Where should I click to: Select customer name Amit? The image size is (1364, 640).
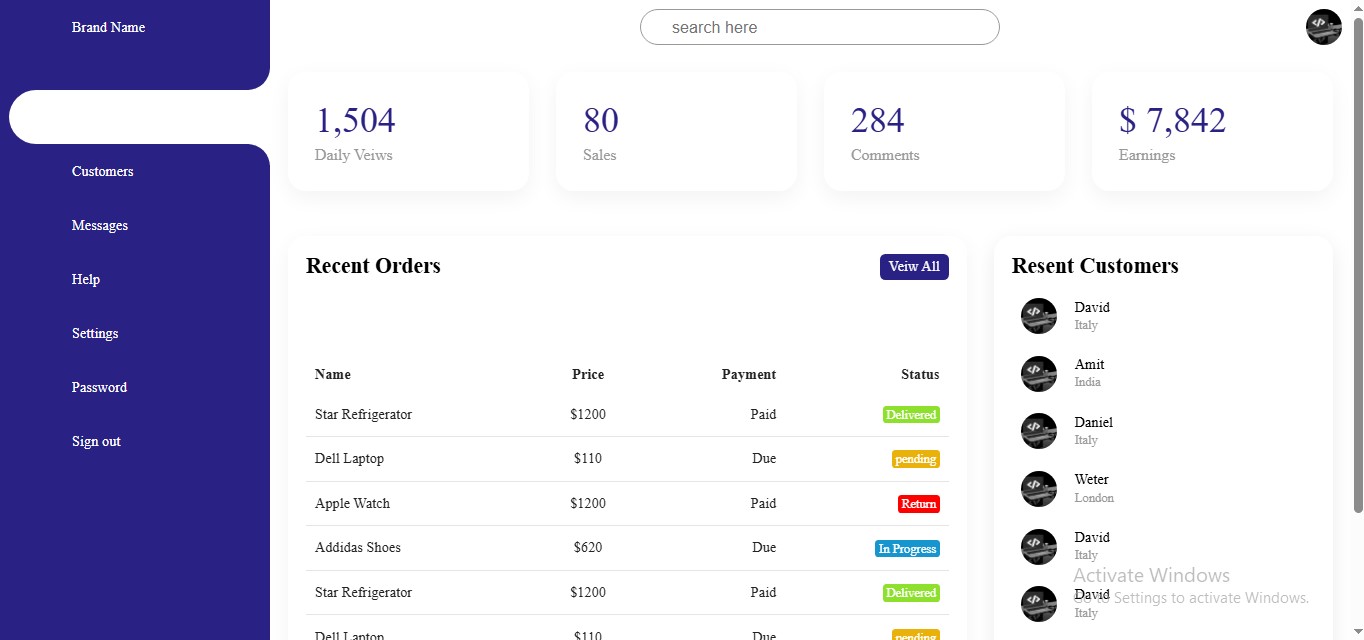1089,365
